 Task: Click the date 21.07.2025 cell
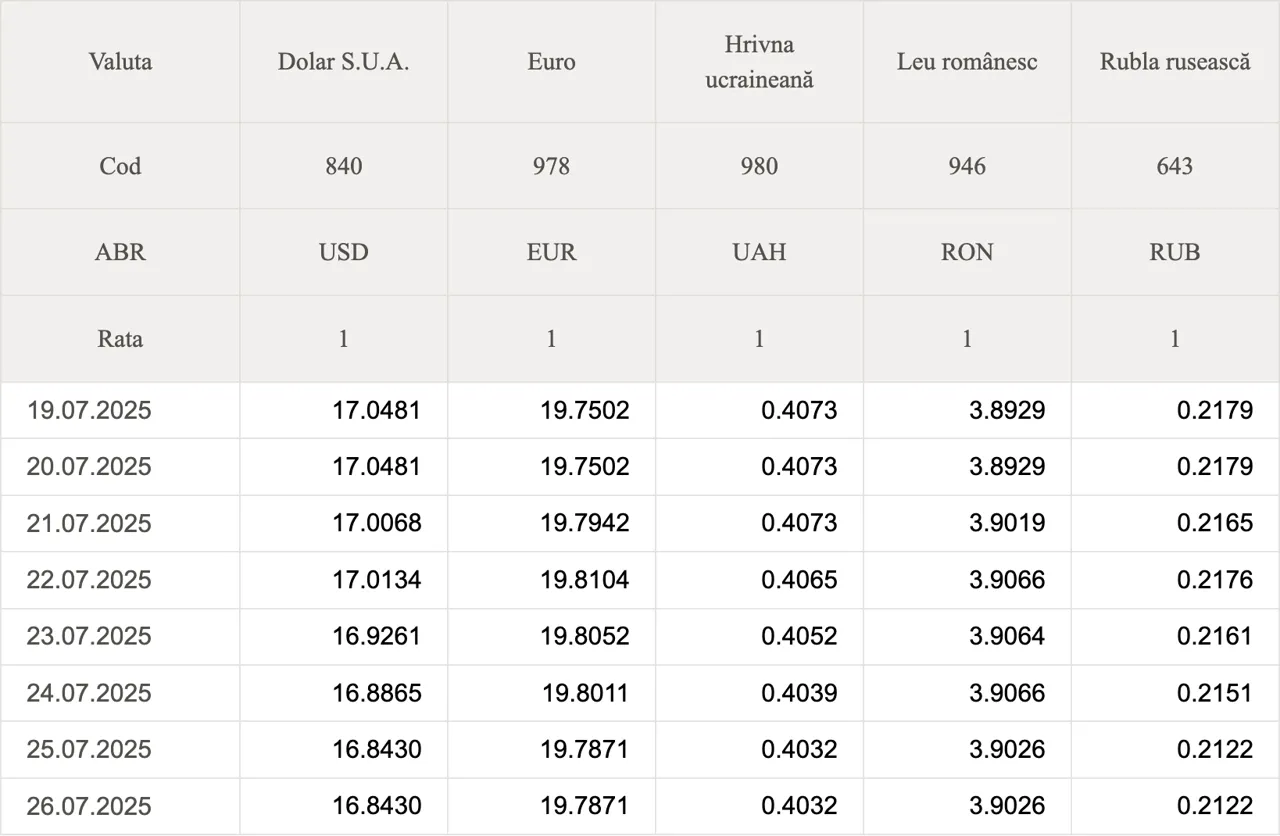tap(120, 523)
